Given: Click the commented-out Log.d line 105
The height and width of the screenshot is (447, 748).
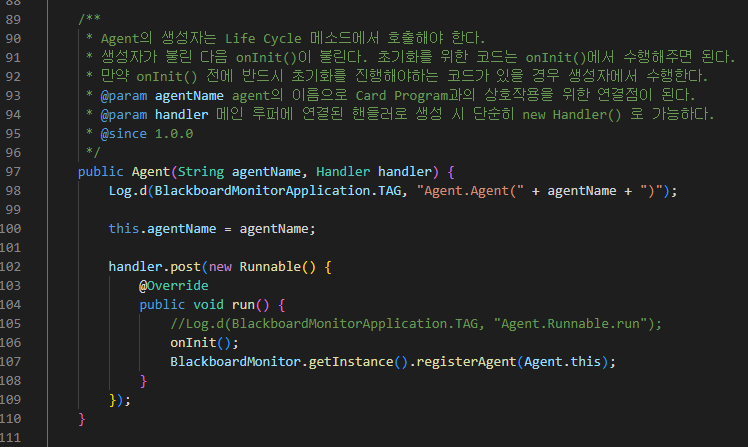Looking at the screenshot, I should tap(416, 324).
